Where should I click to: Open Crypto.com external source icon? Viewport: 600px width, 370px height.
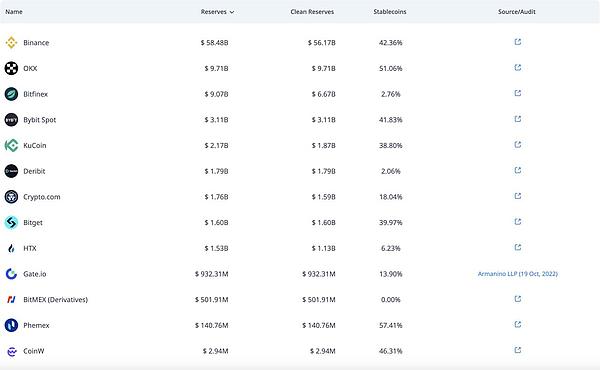pyautogui.click(x=517, y=196)
